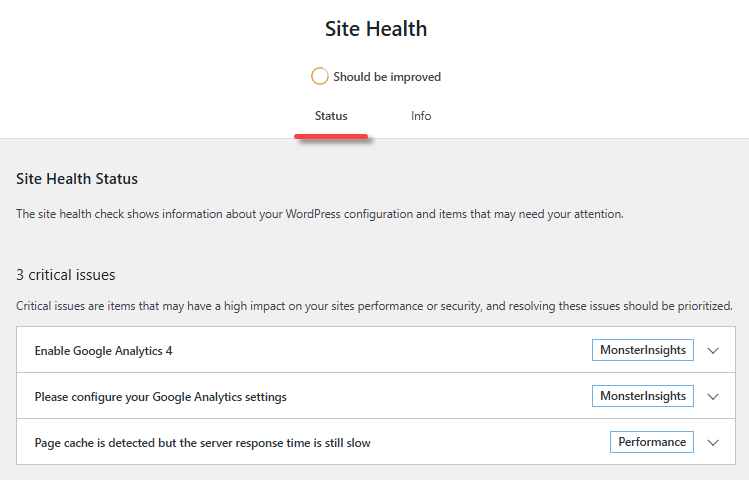Click the site health progress circle icon
The image size is (749, 480).
pos(320,76)
